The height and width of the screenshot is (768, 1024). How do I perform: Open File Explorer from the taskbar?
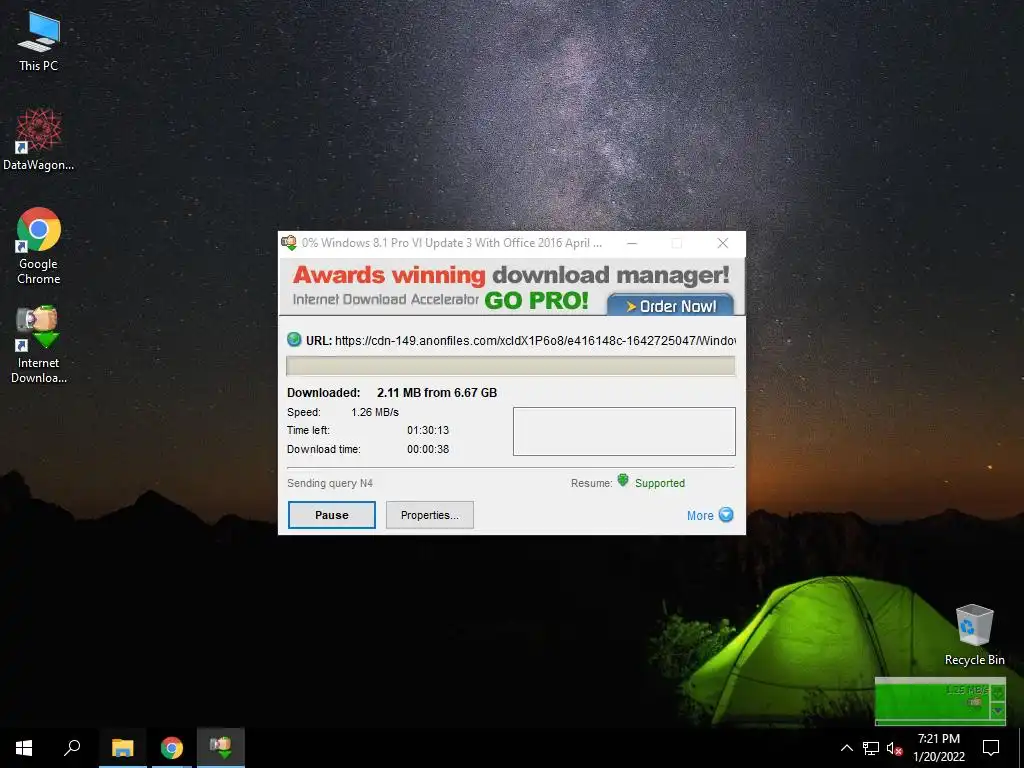(122, 748)
